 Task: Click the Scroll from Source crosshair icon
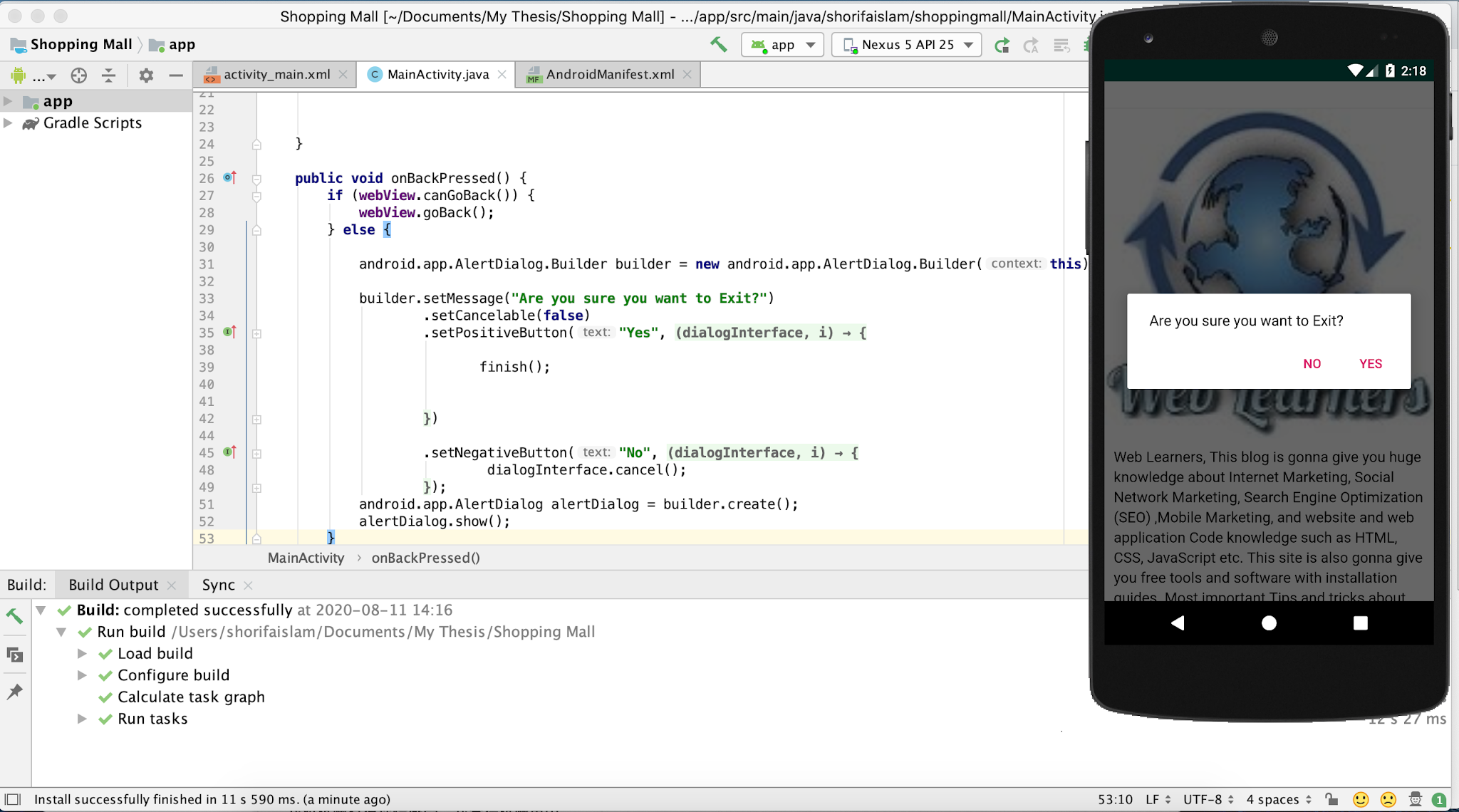tap(79, 75)
